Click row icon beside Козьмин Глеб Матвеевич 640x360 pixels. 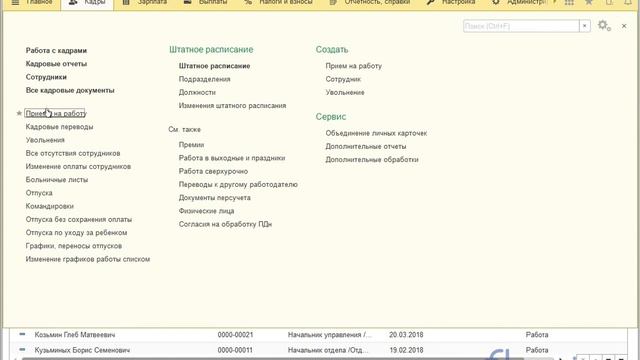click(x=22, y=334)
